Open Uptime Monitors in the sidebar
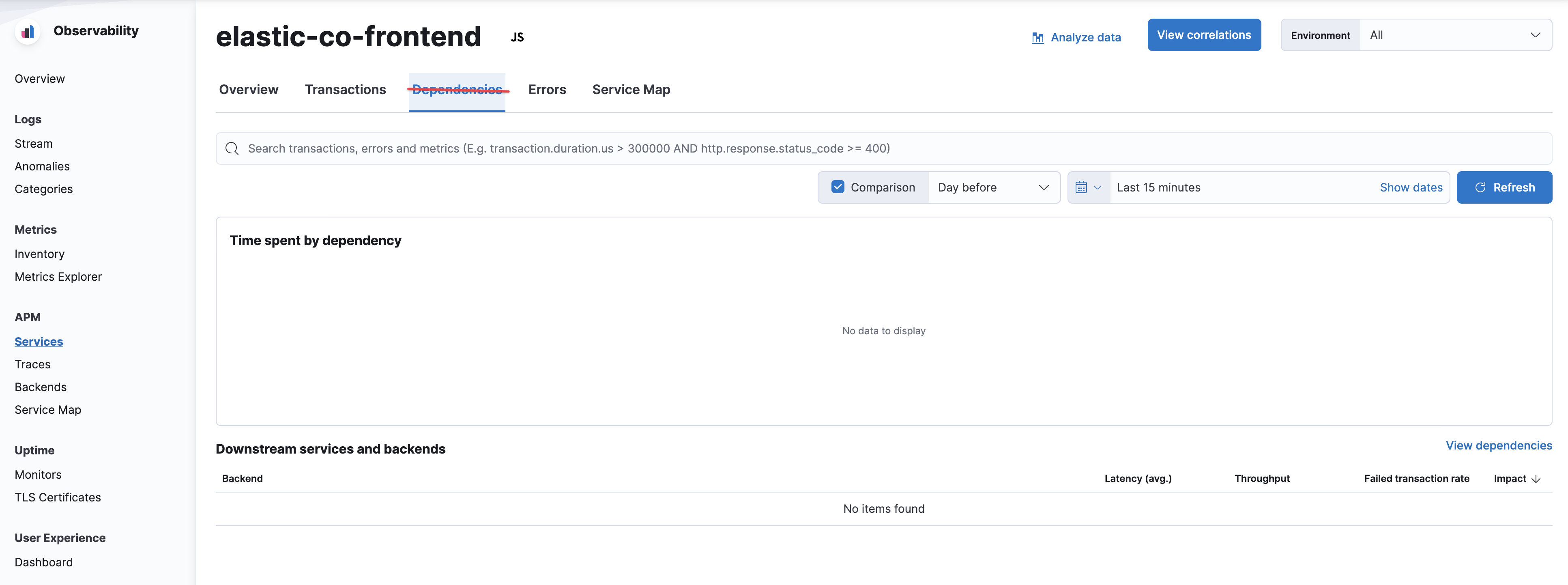 39,475
